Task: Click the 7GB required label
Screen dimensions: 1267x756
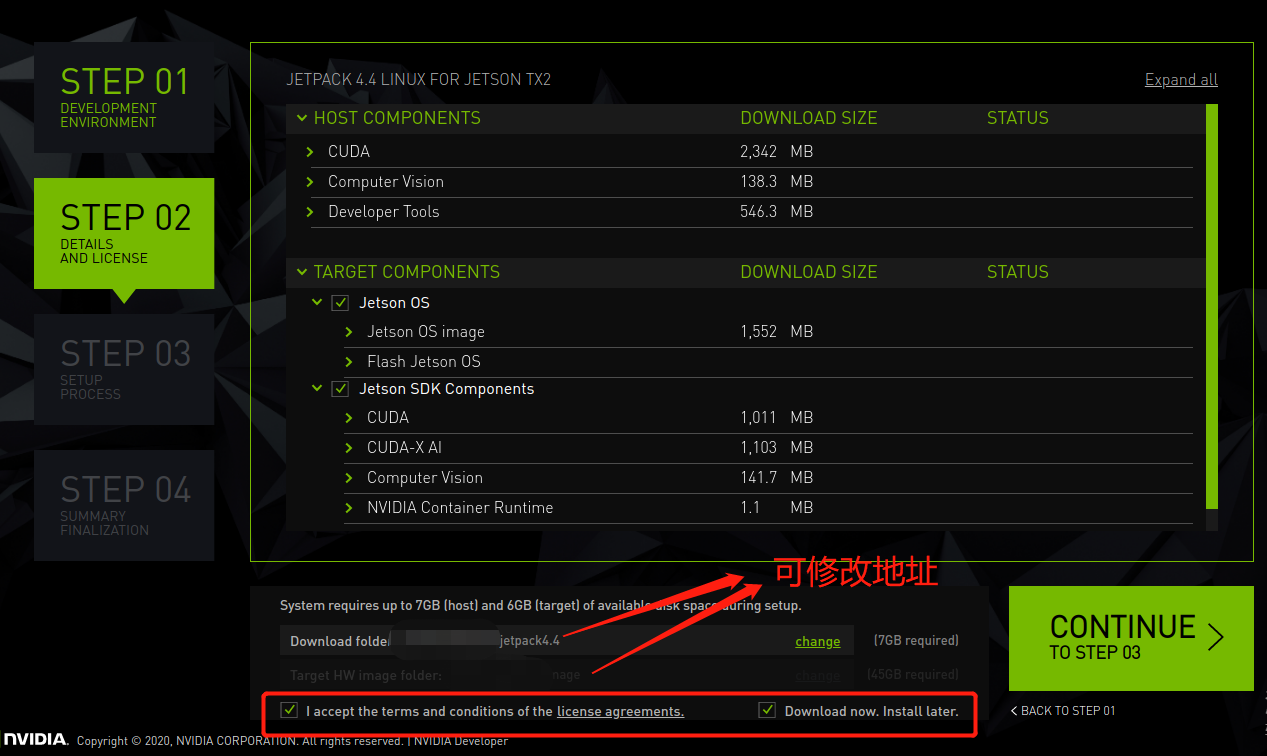Action: [x=916, y=640]
